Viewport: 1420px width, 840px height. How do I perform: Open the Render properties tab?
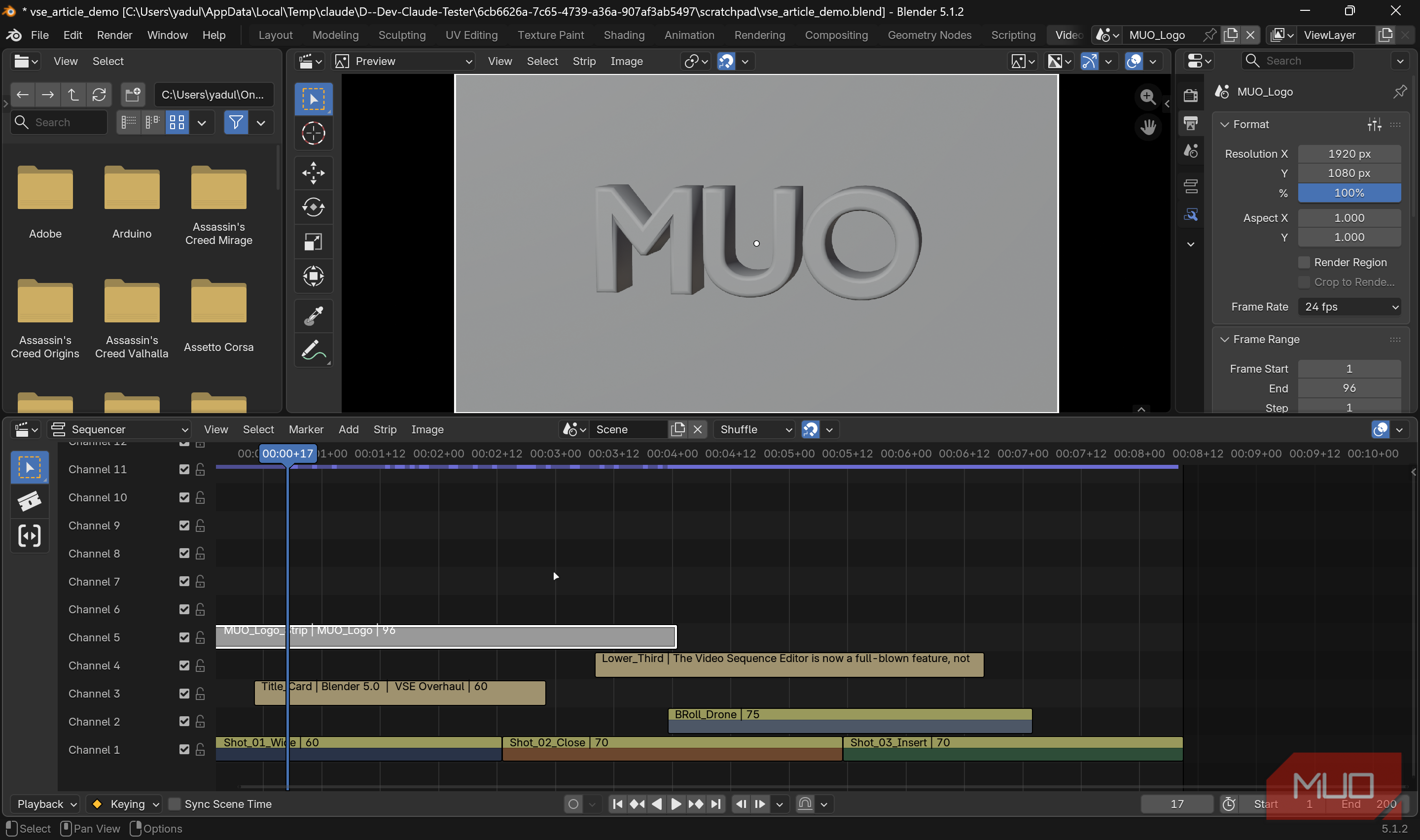pyautogui.click(x=1190, y=95)
